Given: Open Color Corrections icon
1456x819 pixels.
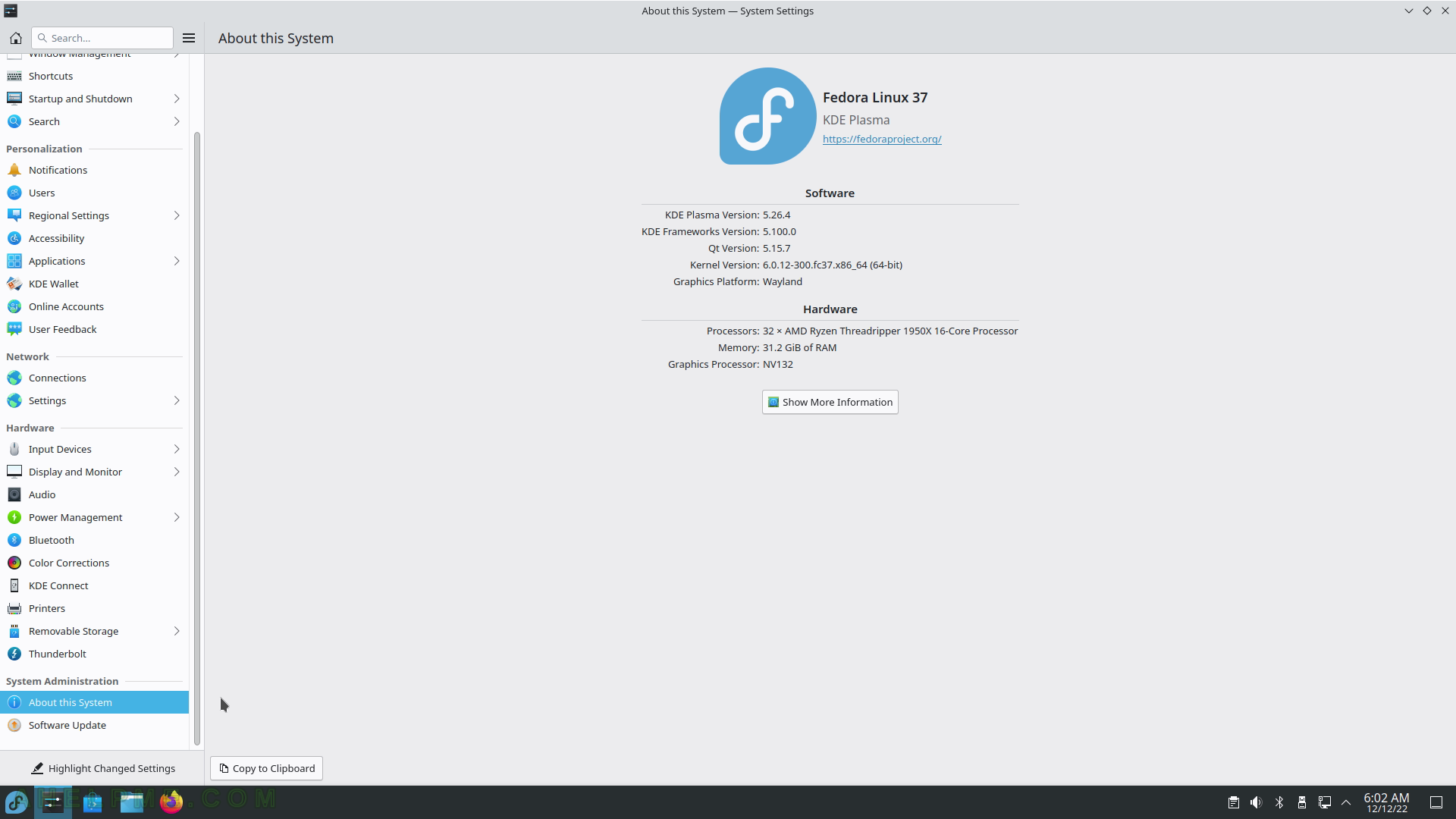Looking at the screenshot, I should [x=14, y=563].
